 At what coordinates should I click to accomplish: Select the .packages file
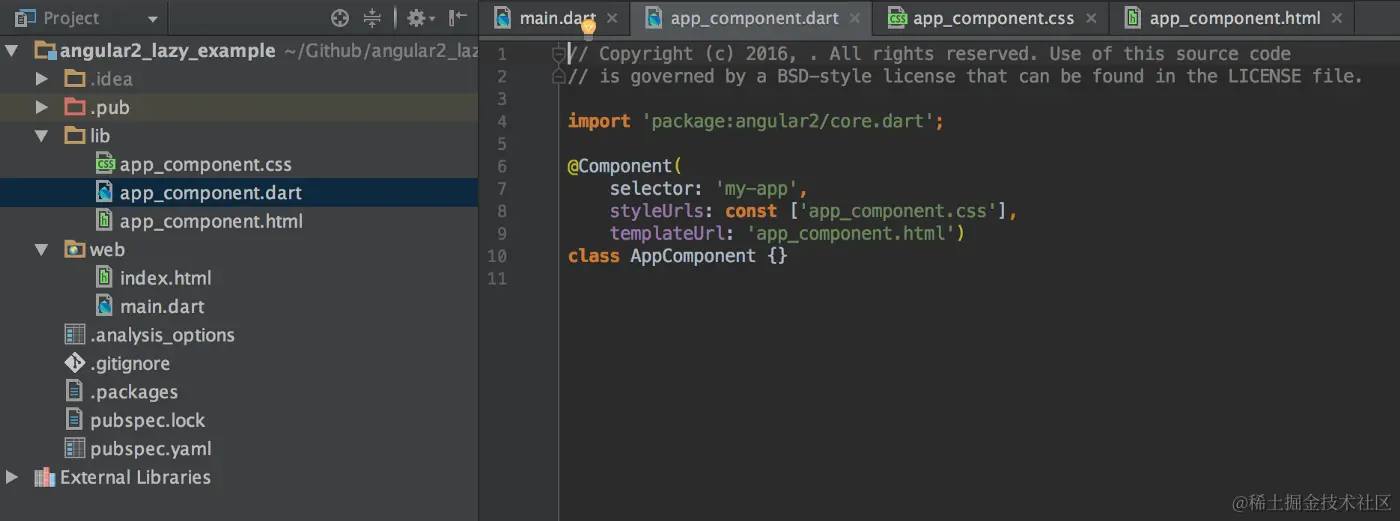click(134, 392)
